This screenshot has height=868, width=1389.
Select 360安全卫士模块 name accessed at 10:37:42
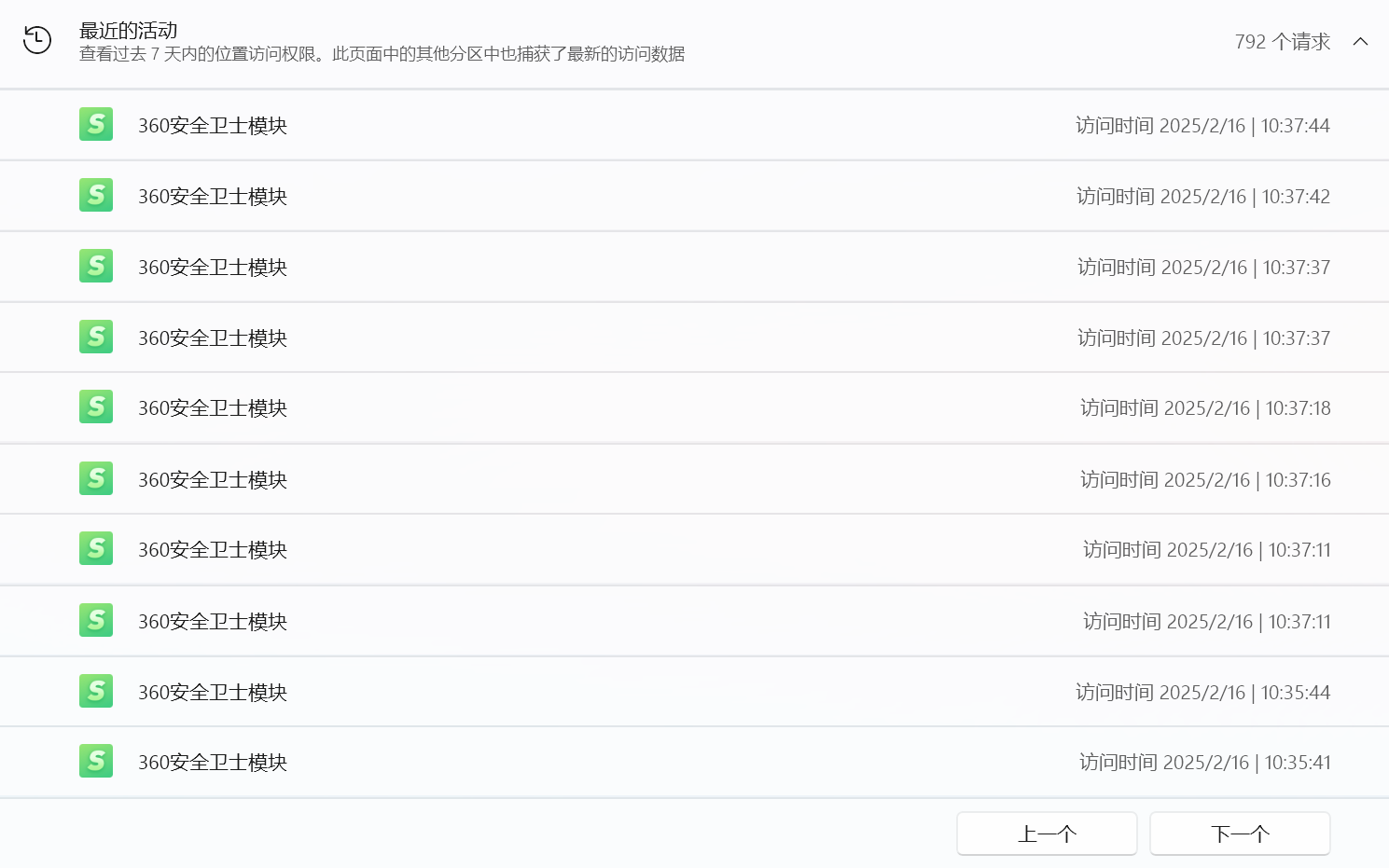click(213, 197)
